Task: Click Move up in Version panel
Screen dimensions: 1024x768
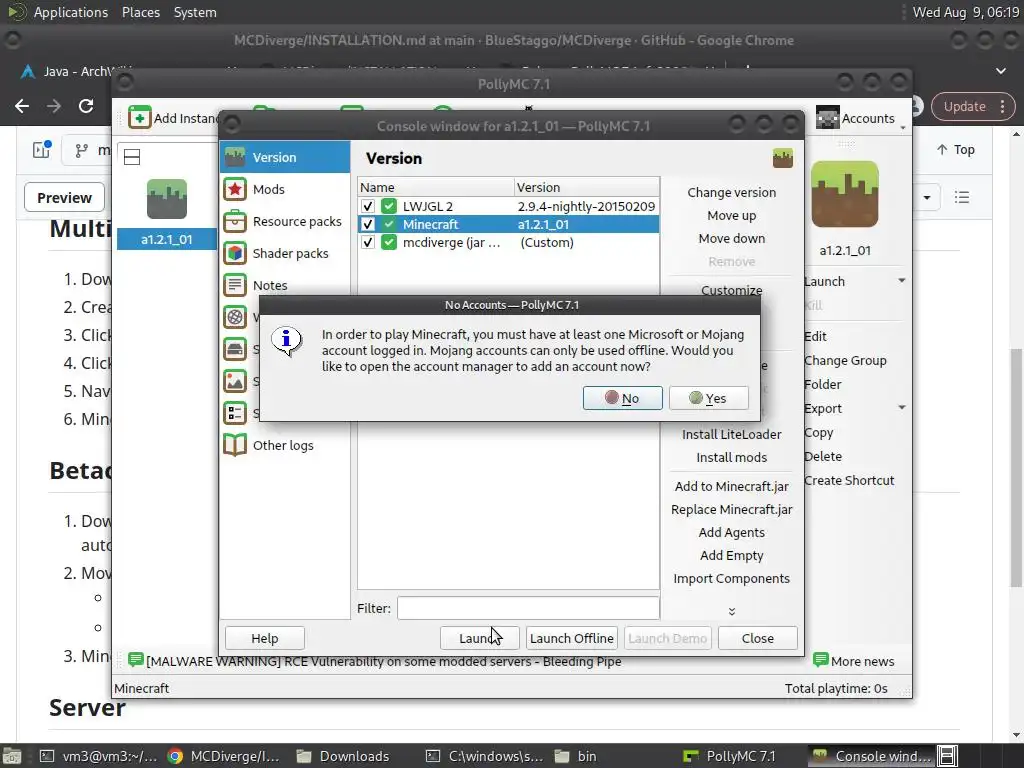Action: pos(731,215)
